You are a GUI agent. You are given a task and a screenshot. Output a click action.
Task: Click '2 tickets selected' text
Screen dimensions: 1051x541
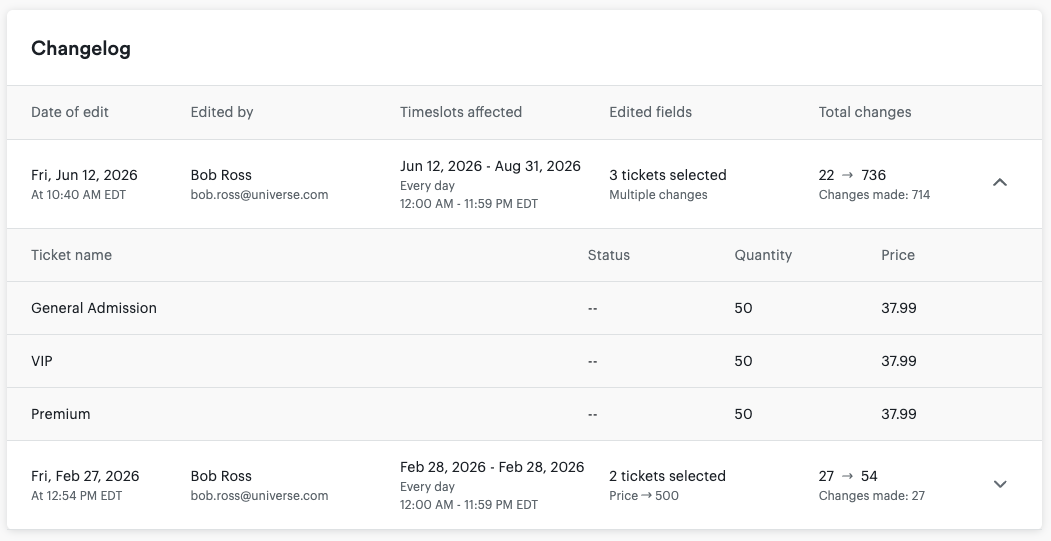click(x=668, y=476)
